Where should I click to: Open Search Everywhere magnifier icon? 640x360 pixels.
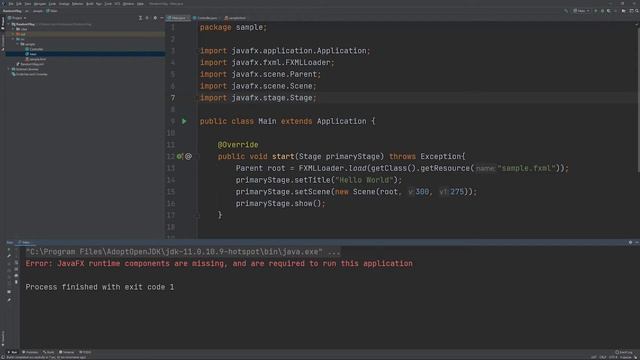[637, 11]
